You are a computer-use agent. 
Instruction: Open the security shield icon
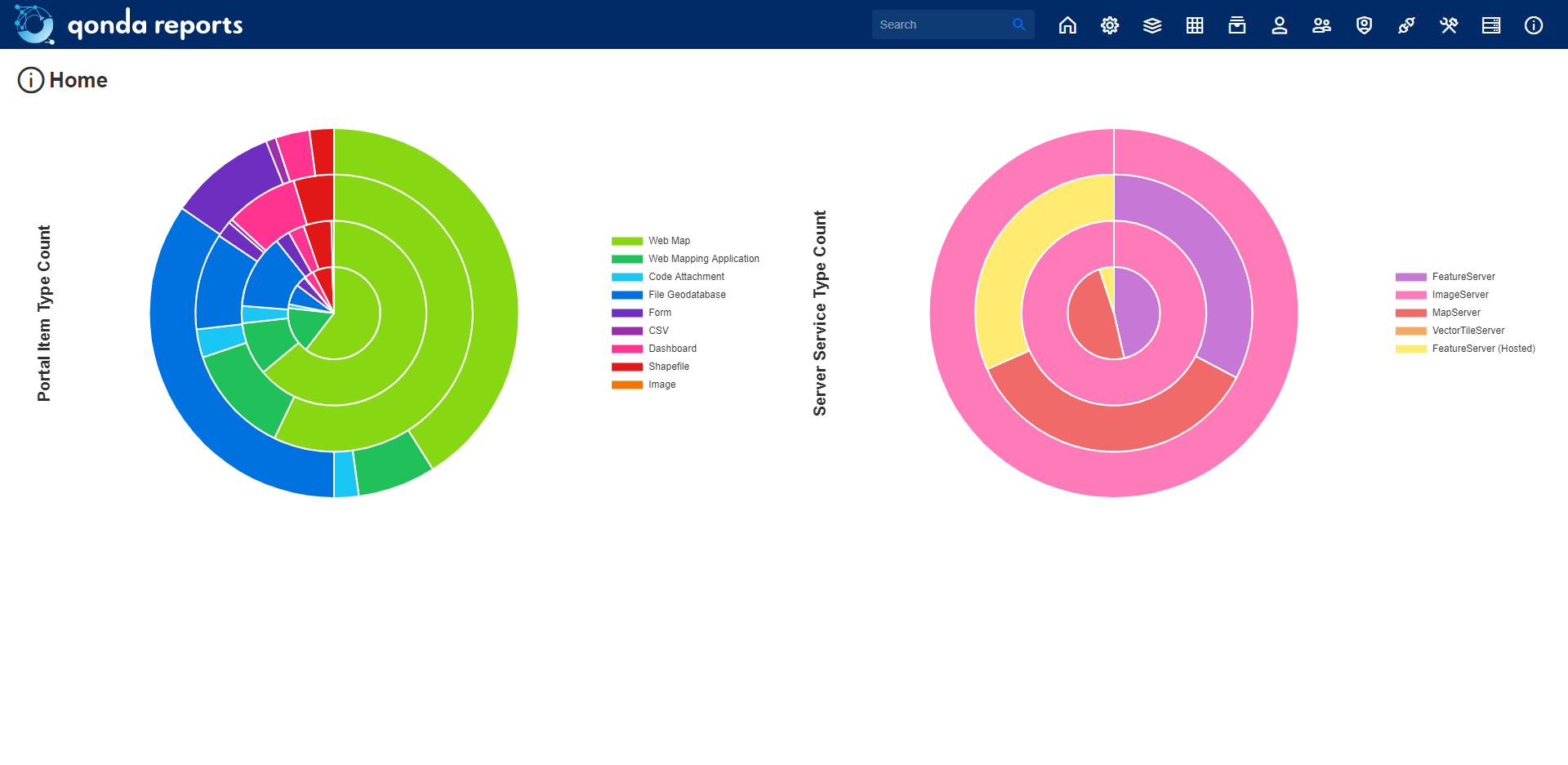1364,25
